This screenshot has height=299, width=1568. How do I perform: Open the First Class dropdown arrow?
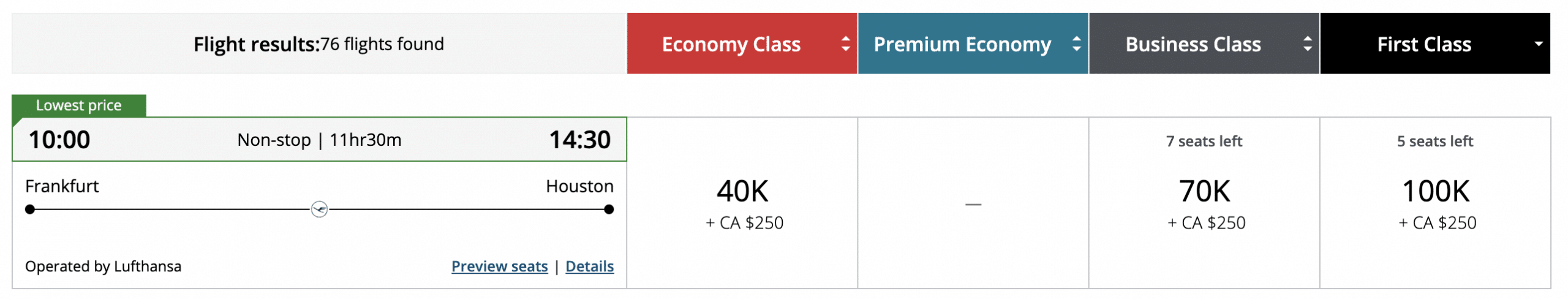[1538, 44]
